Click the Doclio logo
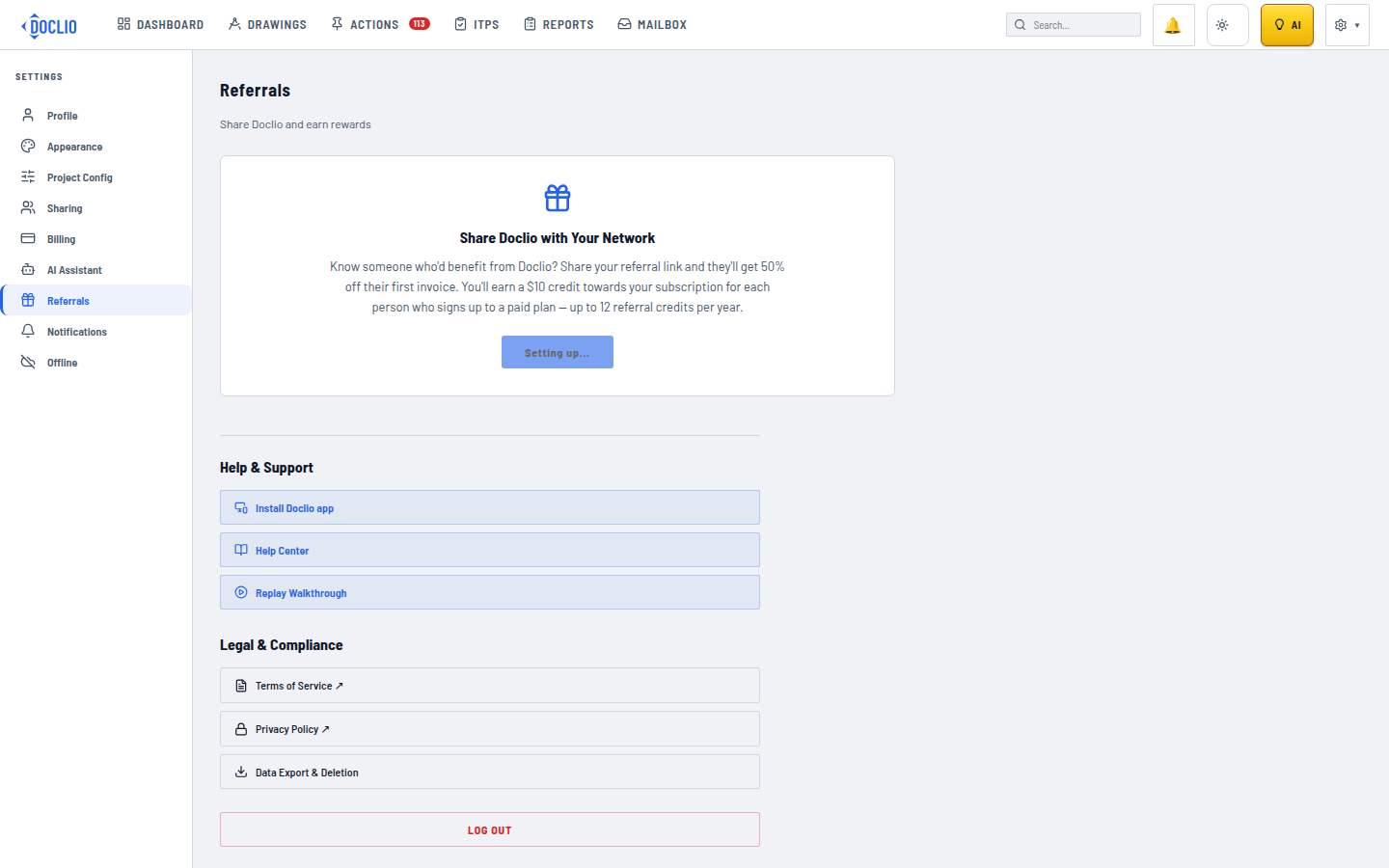The image size is (1389, 868). (49, 25)
